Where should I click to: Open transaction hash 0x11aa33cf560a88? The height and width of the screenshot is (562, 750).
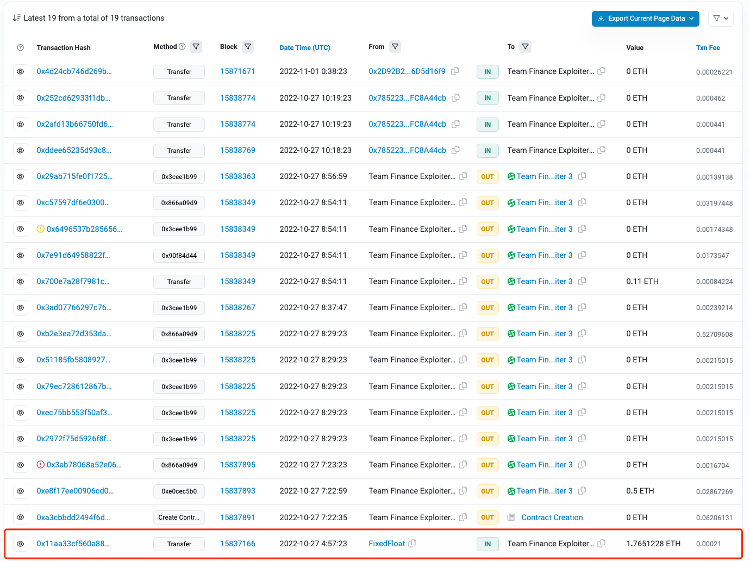click(x=72, y=543)
